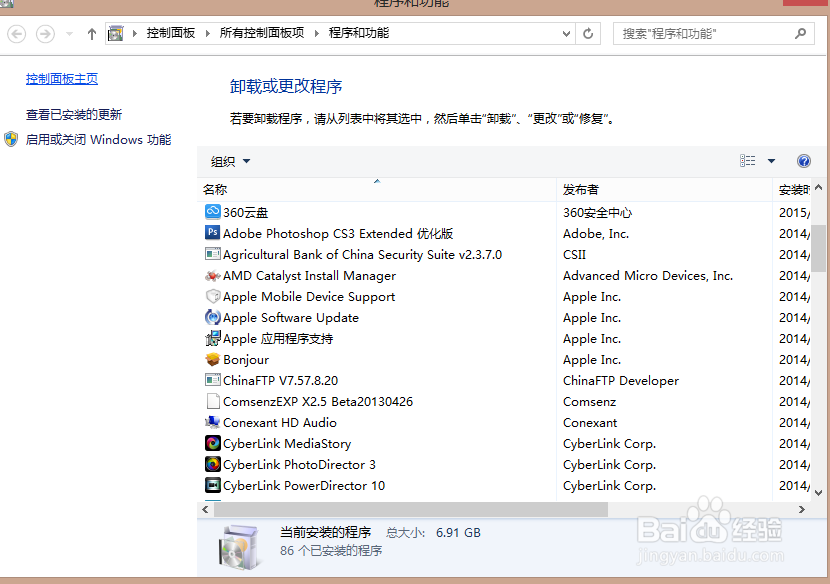
Task: Click the Apple 应用程序支持 icon
Action: click(212, 338)
